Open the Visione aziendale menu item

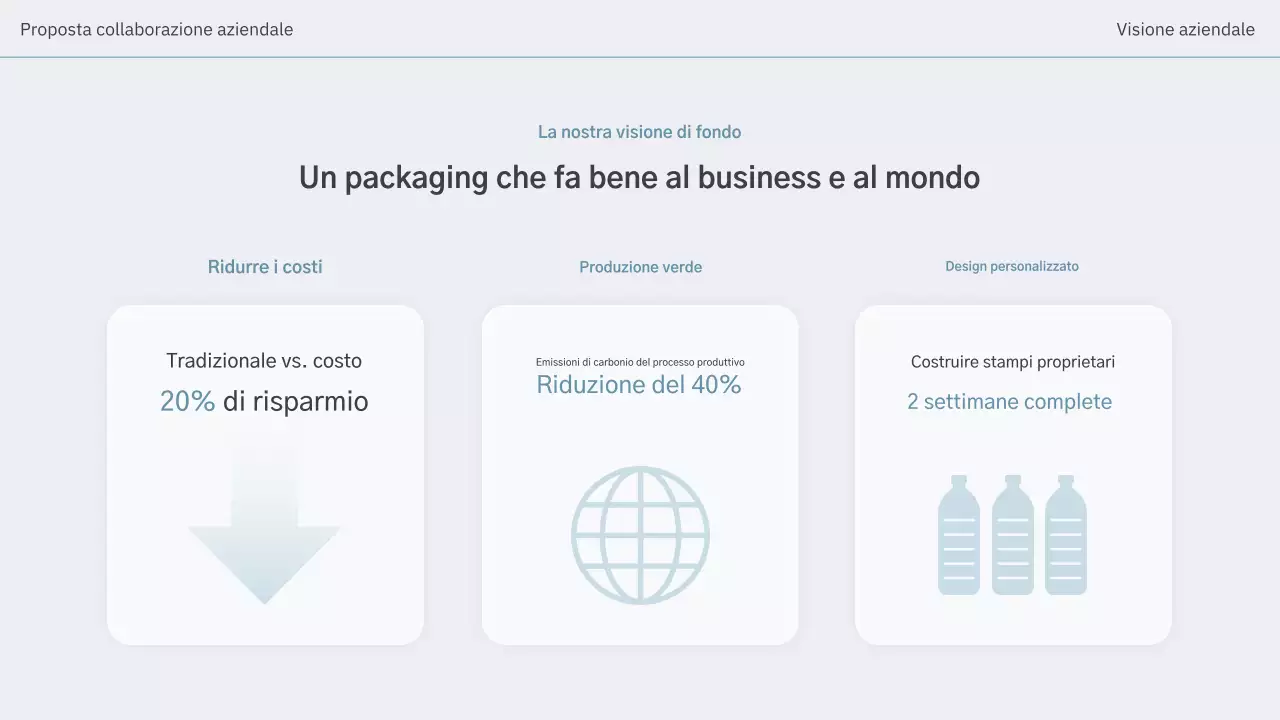coord(1185,29)
